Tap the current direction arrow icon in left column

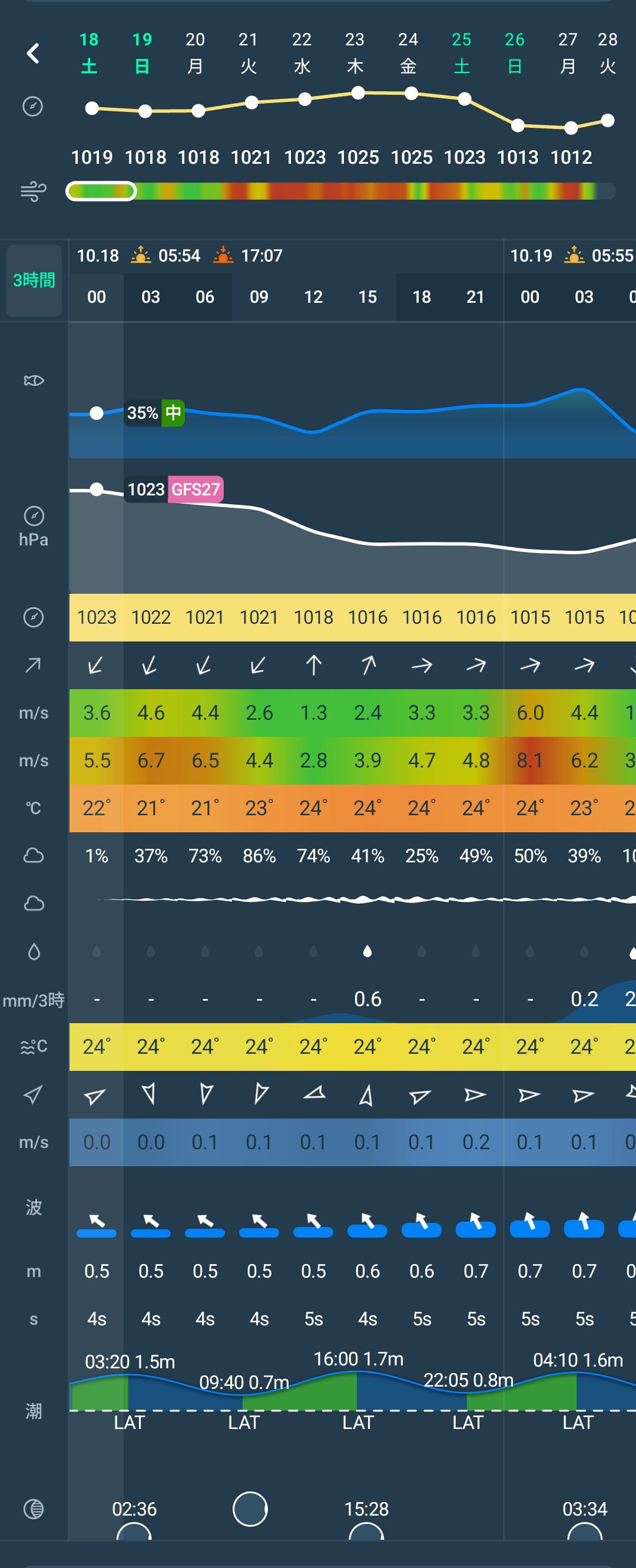tap(34, 1094)
